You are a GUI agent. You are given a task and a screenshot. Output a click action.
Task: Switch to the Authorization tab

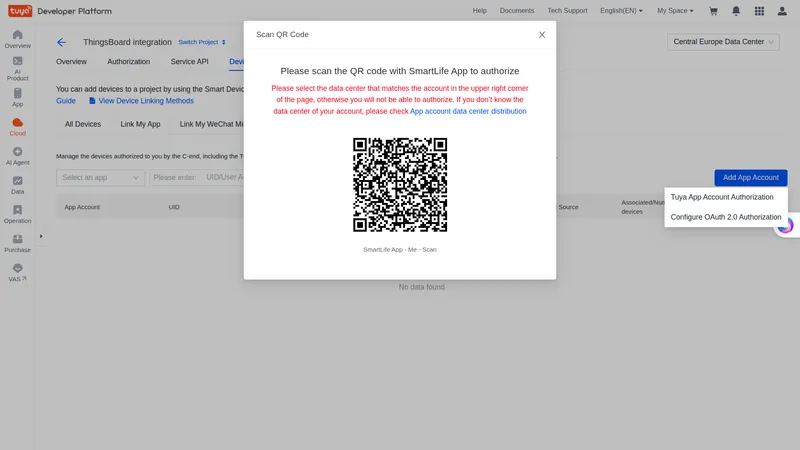pos(129,62)
